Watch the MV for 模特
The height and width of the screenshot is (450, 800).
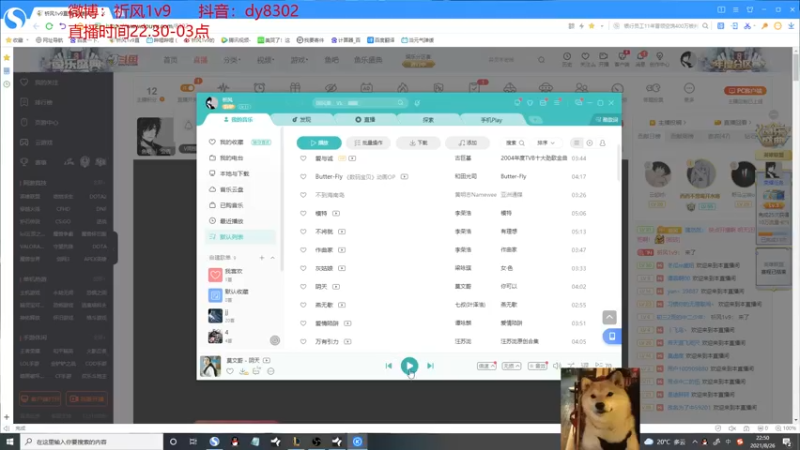(x=336, y=213)
